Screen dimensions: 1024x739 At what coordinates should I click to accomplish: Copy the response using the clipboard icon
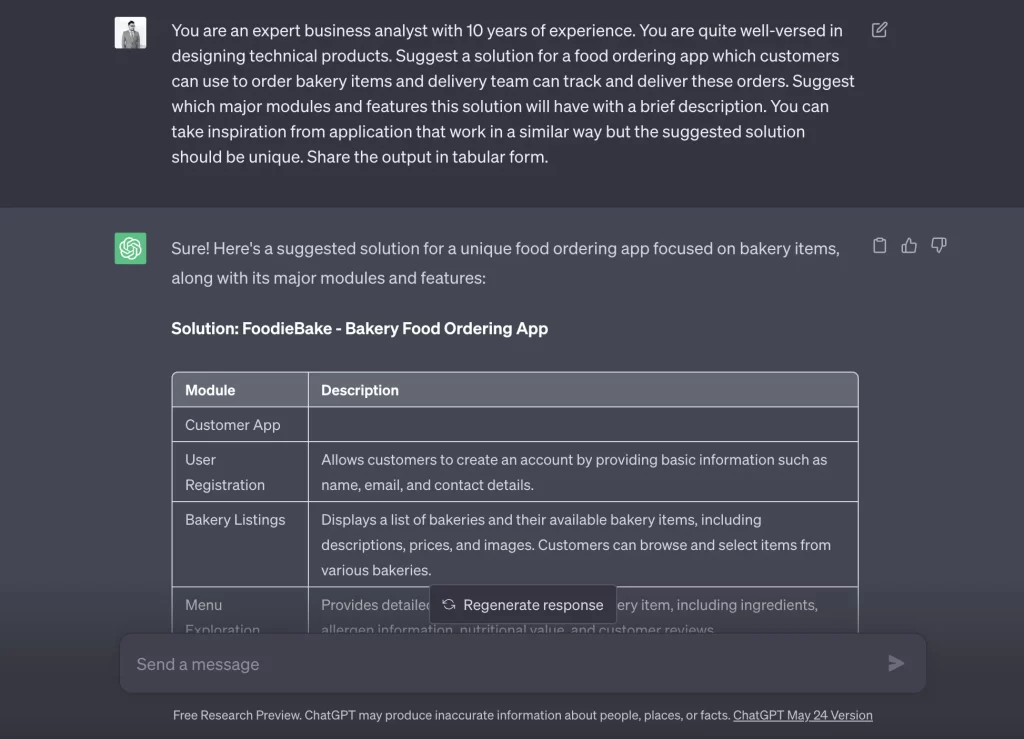(880, 246)
